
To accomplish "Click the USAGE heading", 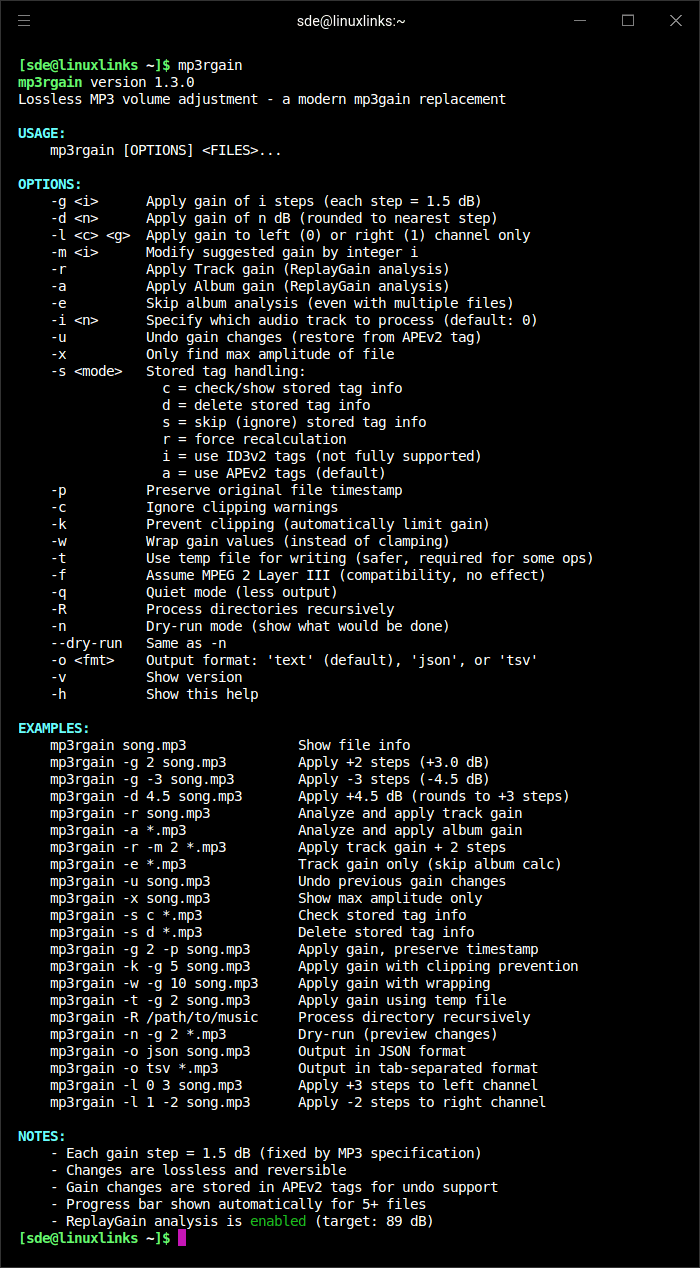I will (43, 133).
